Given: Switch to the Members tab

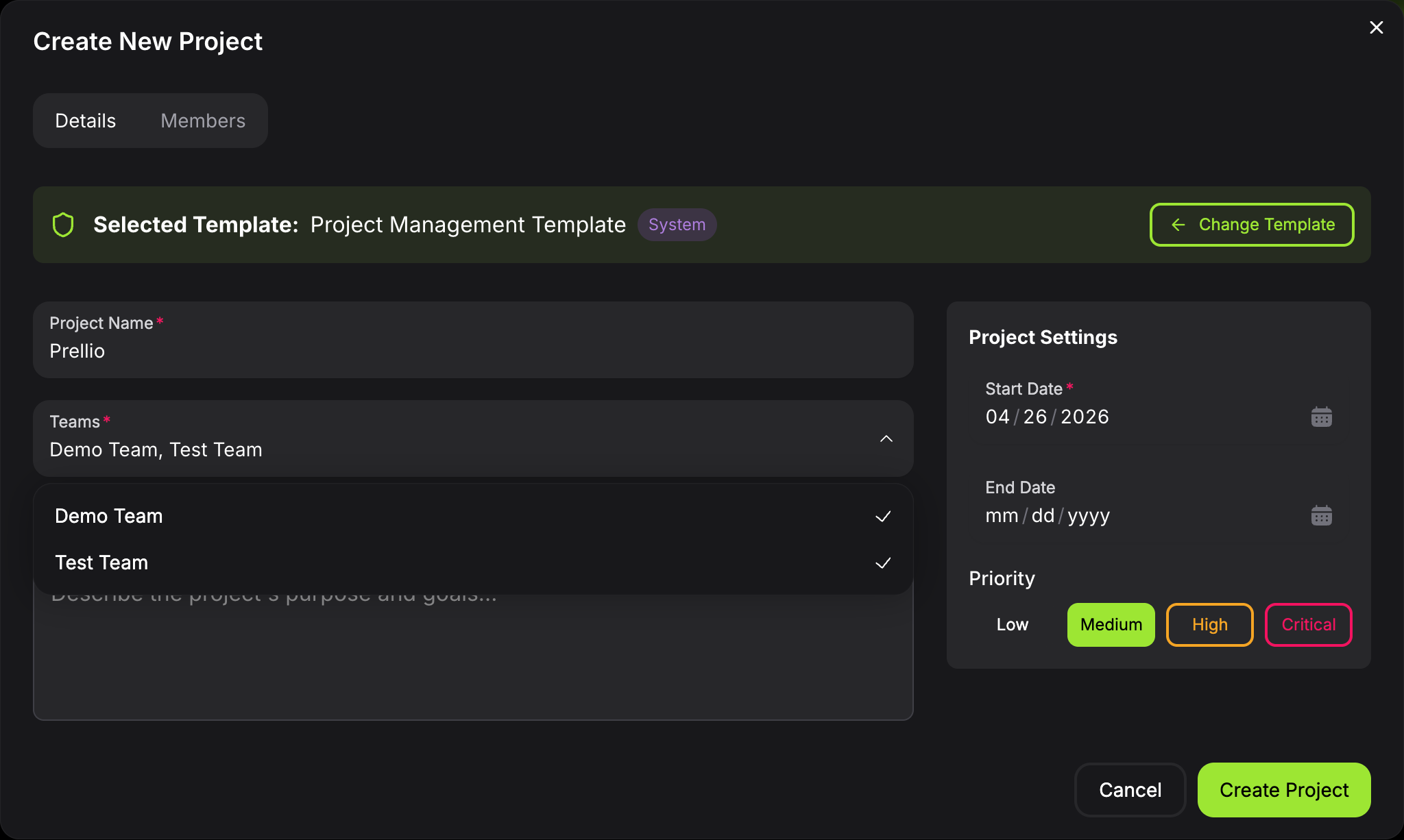Looking at the screenshot, I should 203,121.
